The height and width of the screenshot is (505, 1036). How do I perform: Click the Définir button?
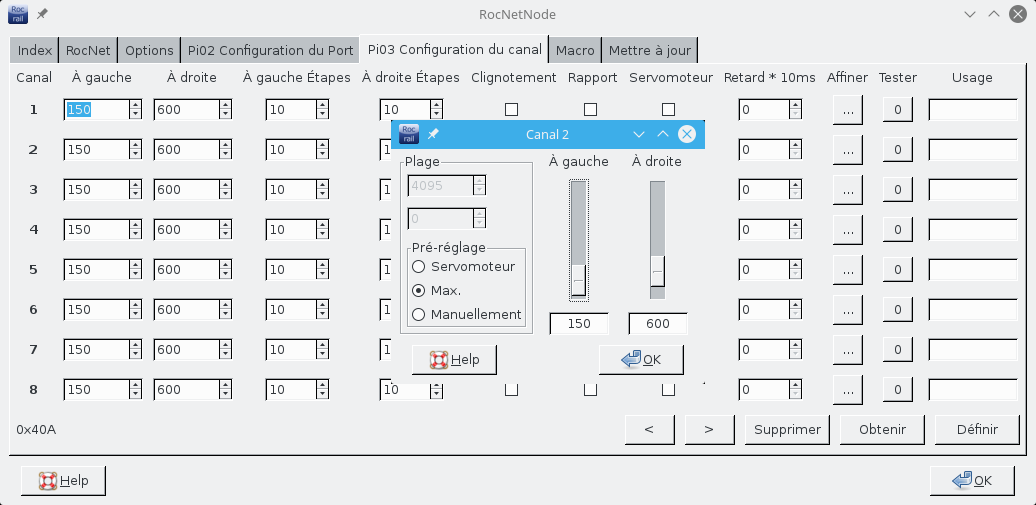[976, 429]
